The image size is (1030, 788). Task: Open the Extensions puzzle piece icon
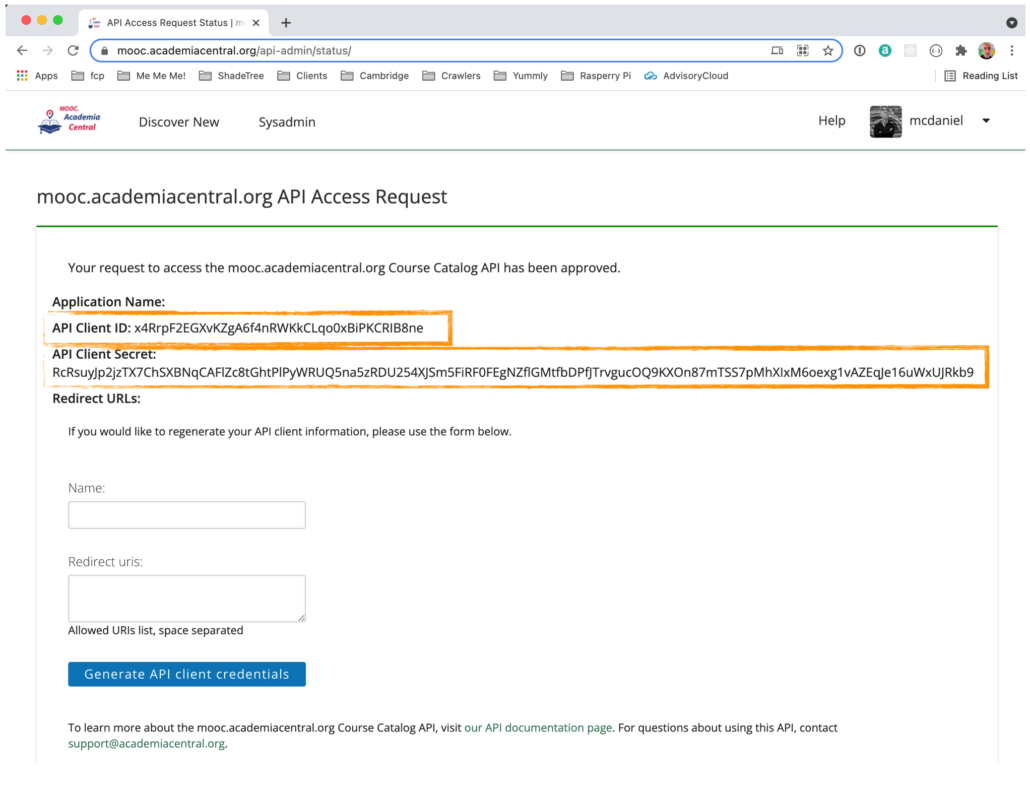[961, 51]
